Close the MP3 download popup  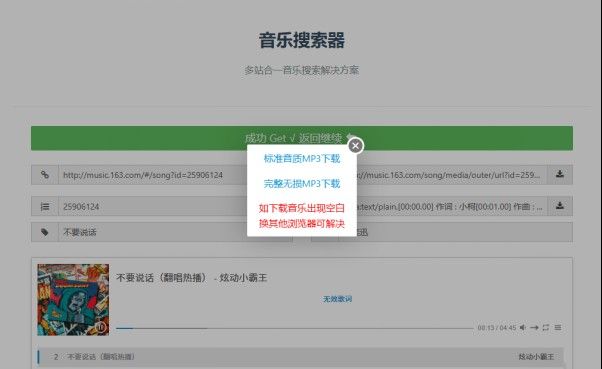pyautogui.click(x=356, y=146)
